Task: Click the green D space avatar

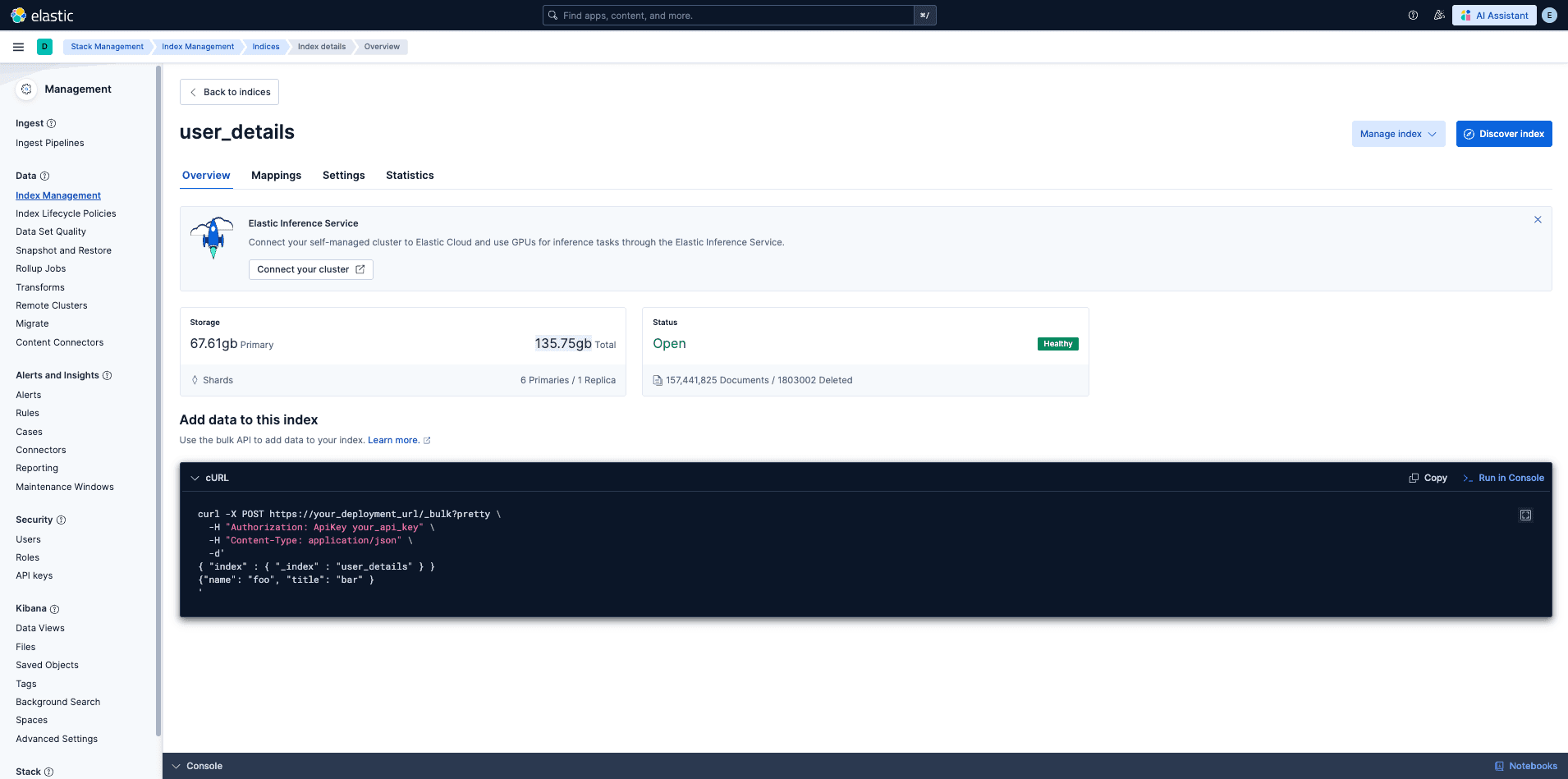Action: 44,47
